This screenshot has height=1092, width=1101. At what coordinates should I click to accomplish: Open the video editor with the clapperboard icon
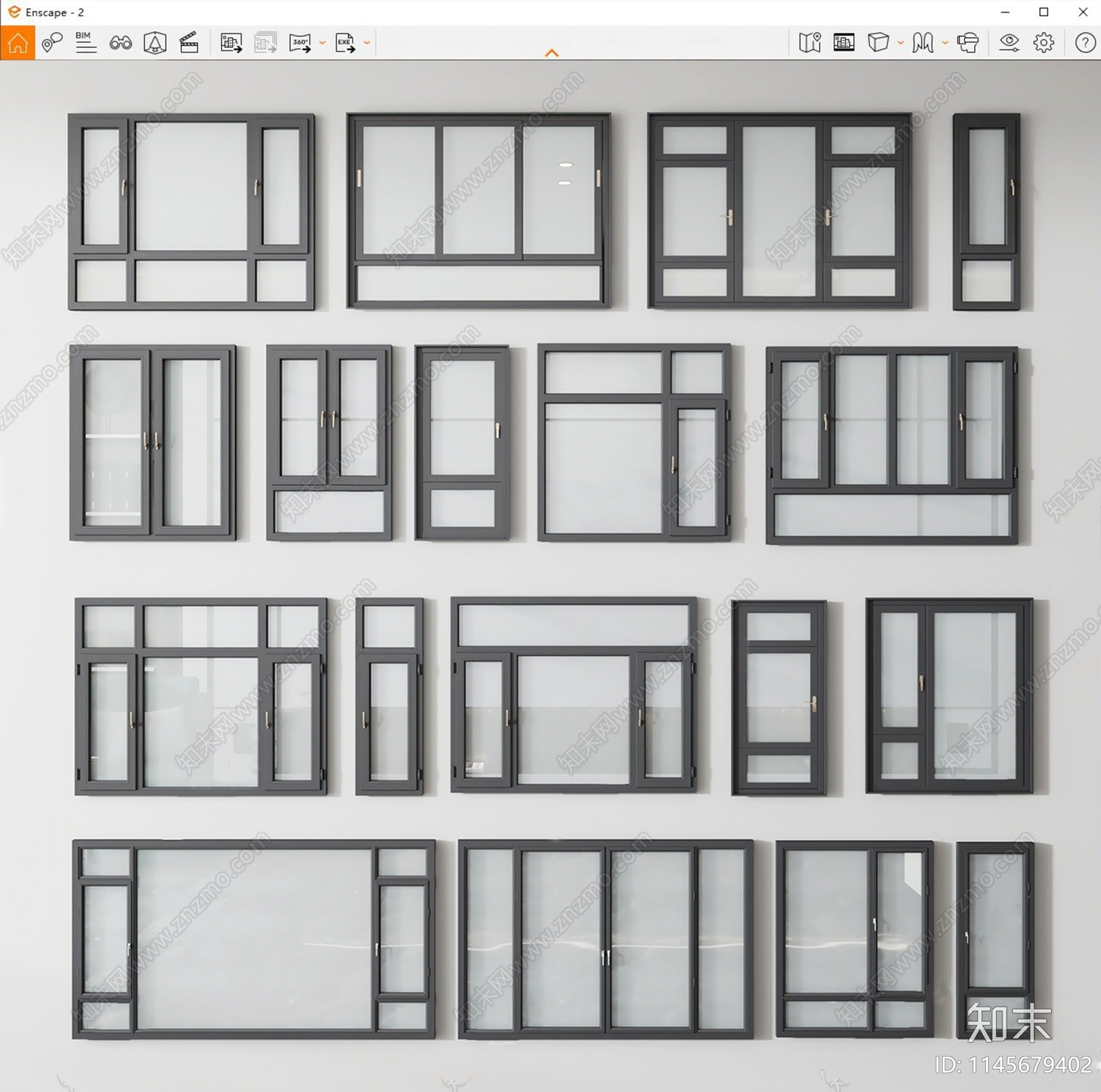click(190, 43)
